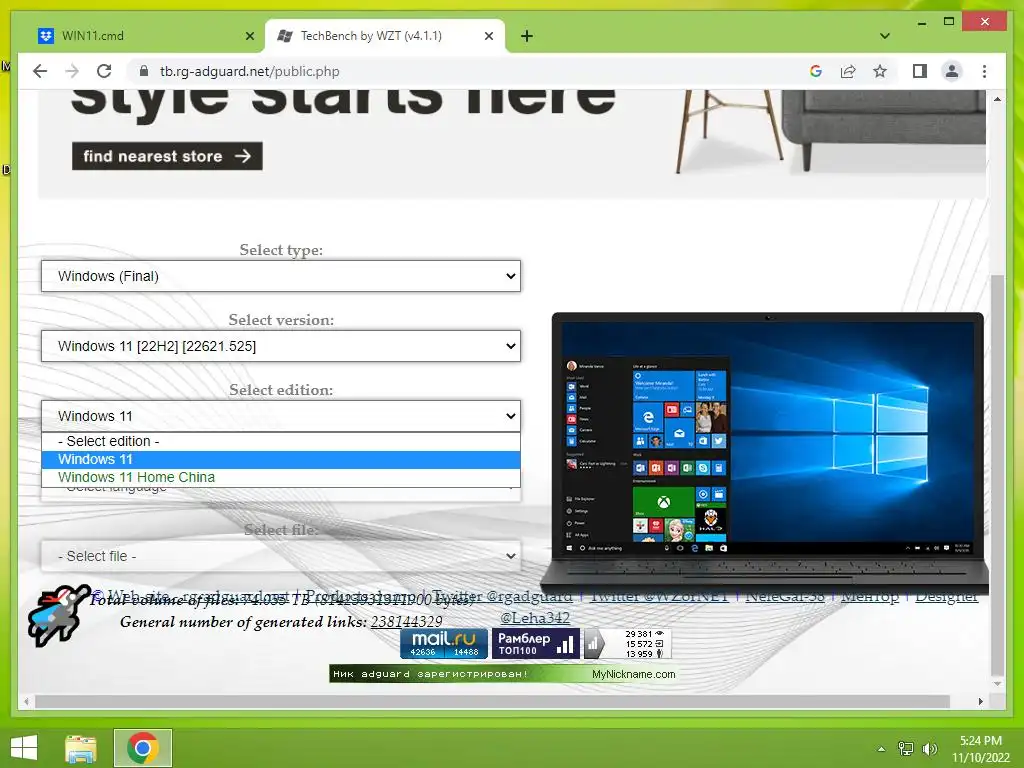Image resolution: width=1024 pixels, height=768 pixels.
Task: Click the MyNickname.com banner
Action: (x=502, y=674)
